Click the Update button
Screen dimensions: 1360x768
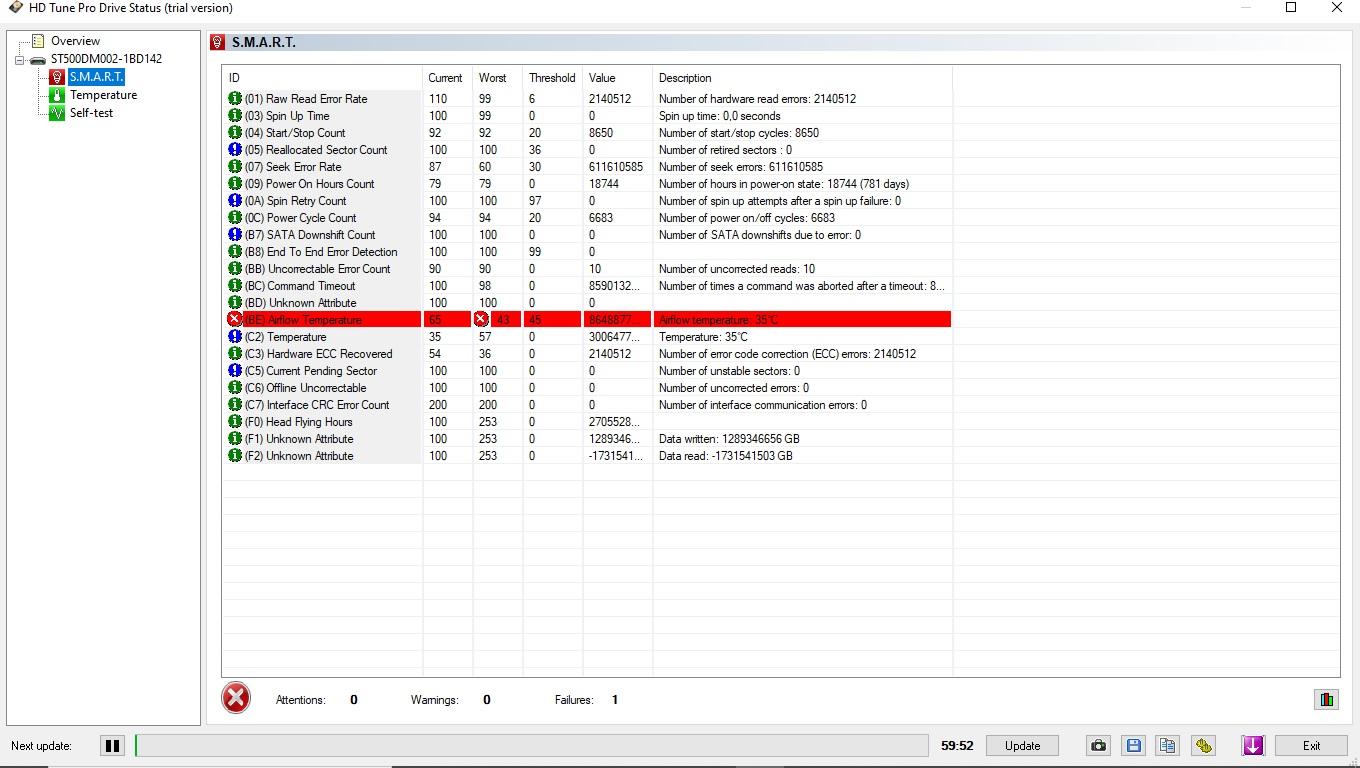coord(1022,746)
